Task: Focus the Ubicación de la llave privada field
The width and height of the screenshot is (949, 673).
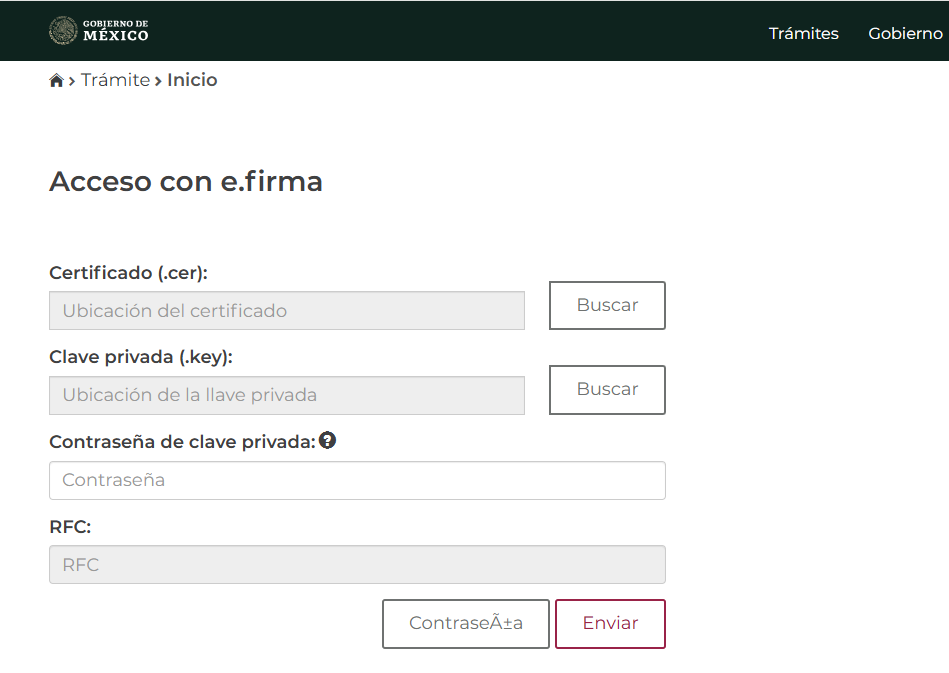Action: pos(287,395)
